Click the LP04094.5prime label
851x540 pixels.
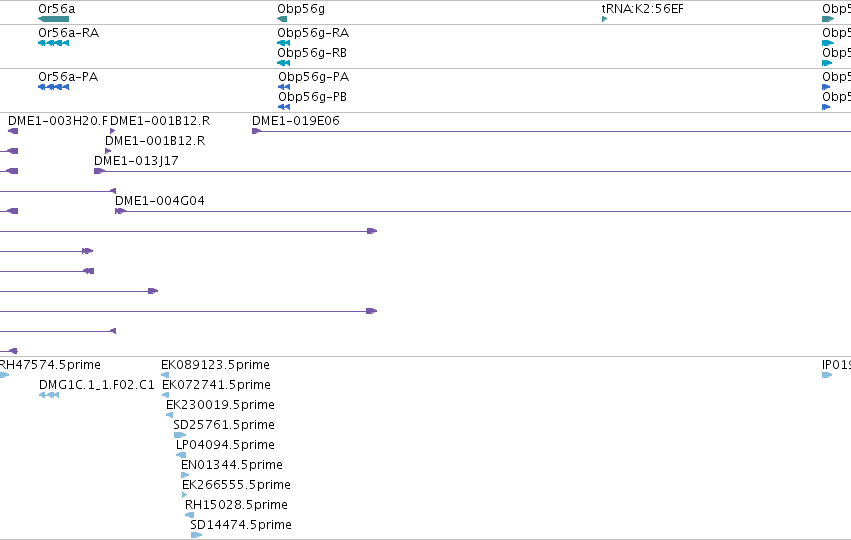225,445
